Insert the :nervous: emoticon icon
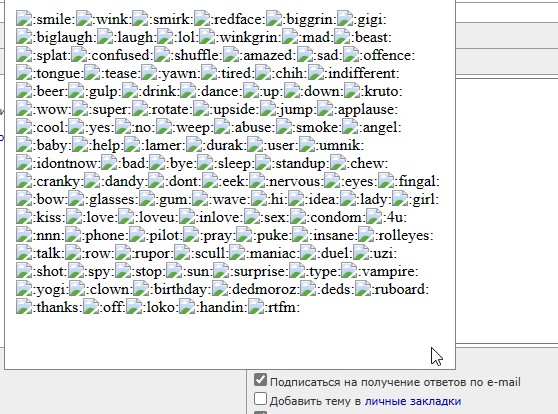The height and width of the screenshot is (414, 558). pyautogui.click(x=257, y=181)
